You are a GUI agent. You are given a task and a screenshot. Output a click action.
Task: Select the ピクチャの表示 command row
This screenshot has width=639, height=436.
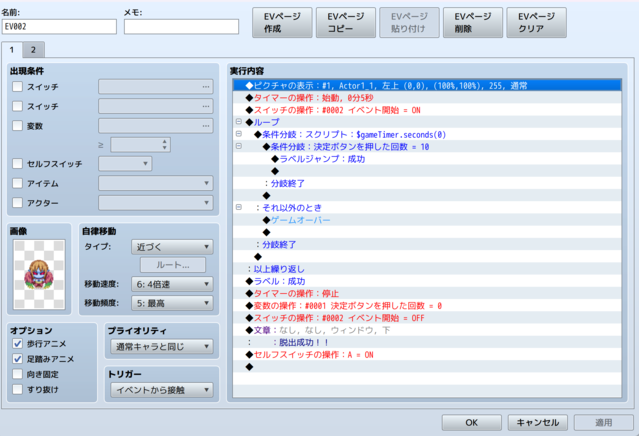(x=427, y=86)
